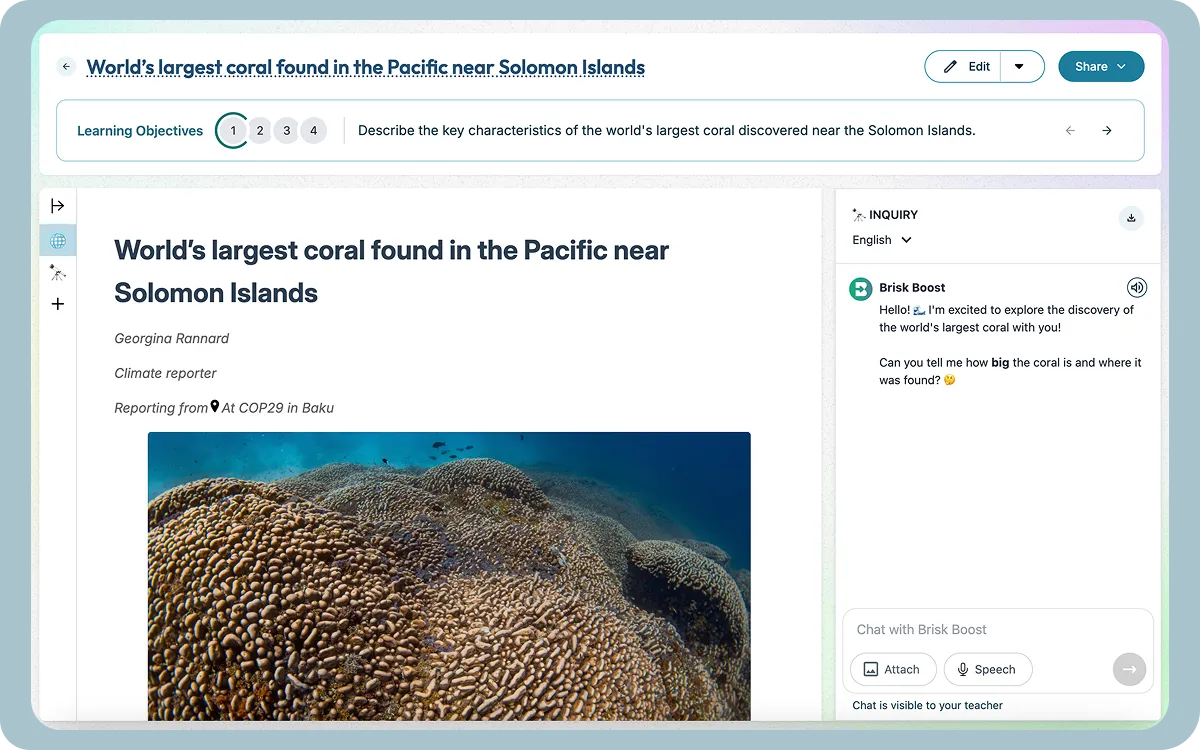Select learning objective 2
The image size is (1200, 750).
click(x=260, y=130)
